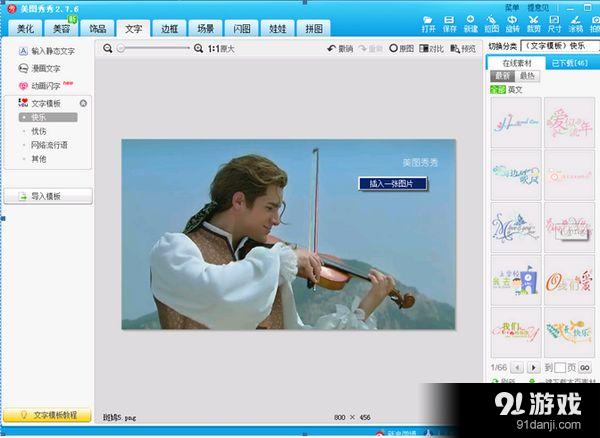Click the 重做 redo arrow
Image resolution: width=600 pixels, height=438 pixels.
(x=371, y=49)
